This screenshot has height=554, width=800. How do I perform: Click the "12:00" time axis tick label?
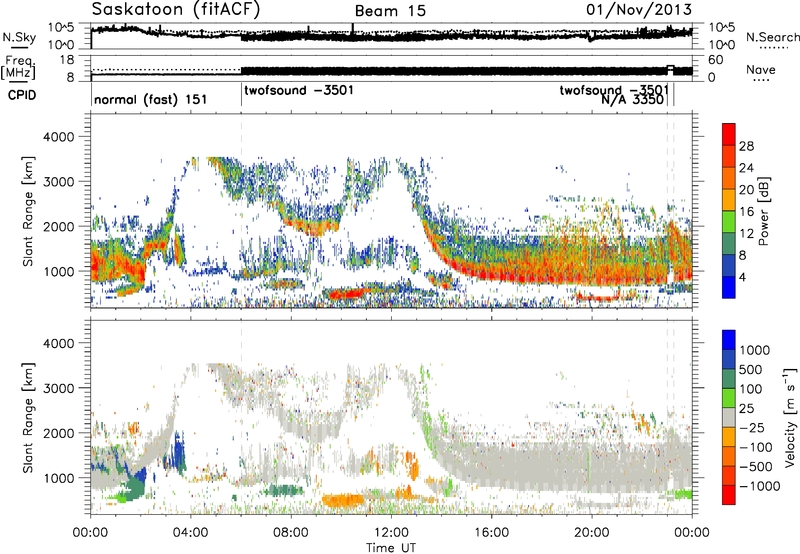coord(391,533)
